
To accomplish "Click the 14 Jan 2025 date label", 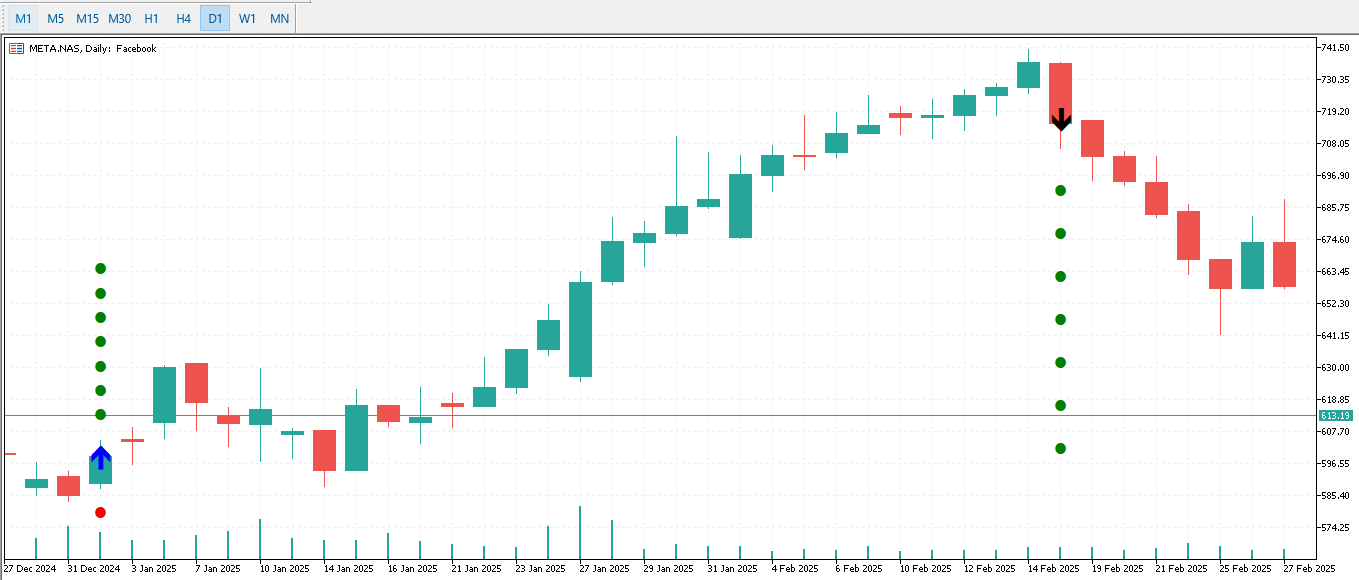I will click(x=349, y=569).
